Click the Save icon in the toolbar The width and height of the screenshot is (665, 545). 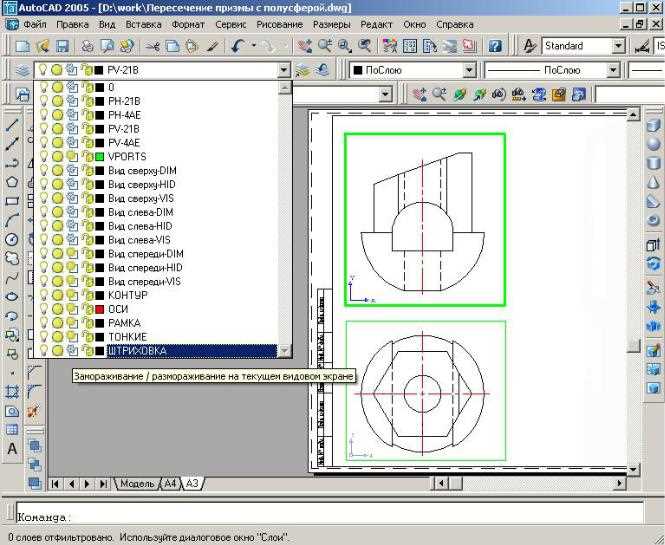[62, 46]
